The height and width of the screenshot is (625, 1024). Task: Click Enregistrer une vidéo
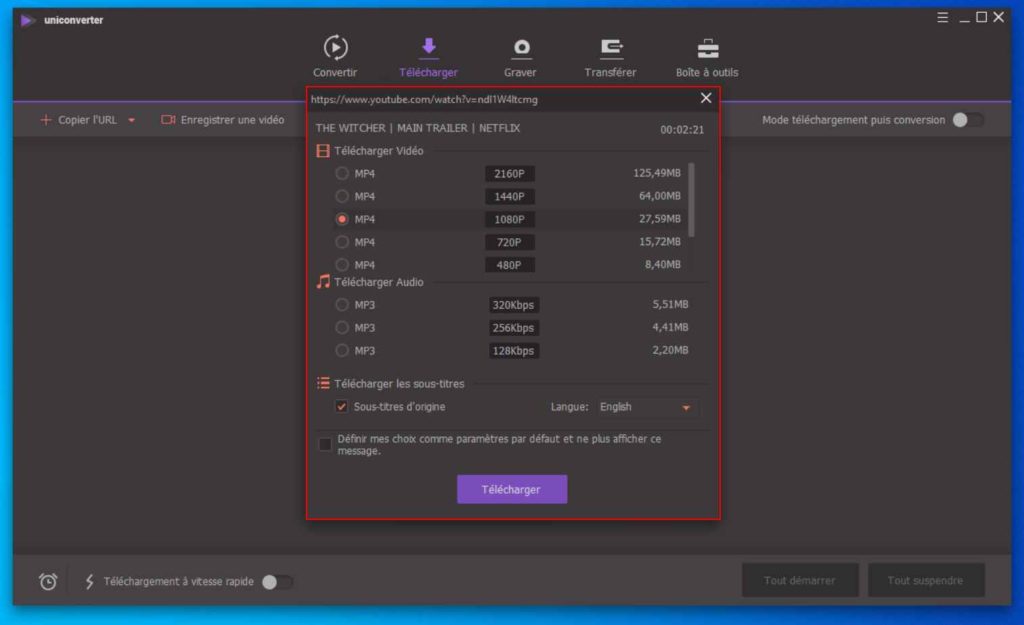[x=223, y=120]
